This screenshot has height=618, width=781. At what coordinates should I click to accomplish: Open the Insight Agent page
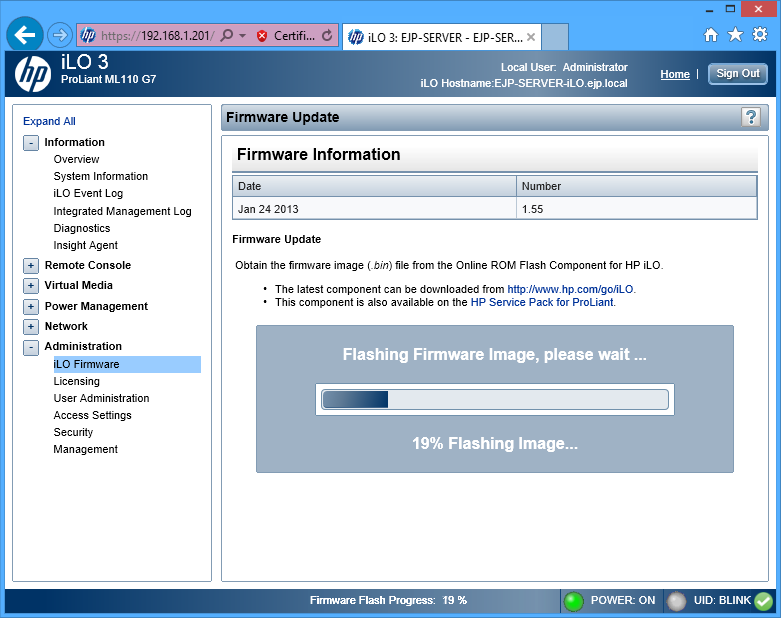[x=86, y=245]
